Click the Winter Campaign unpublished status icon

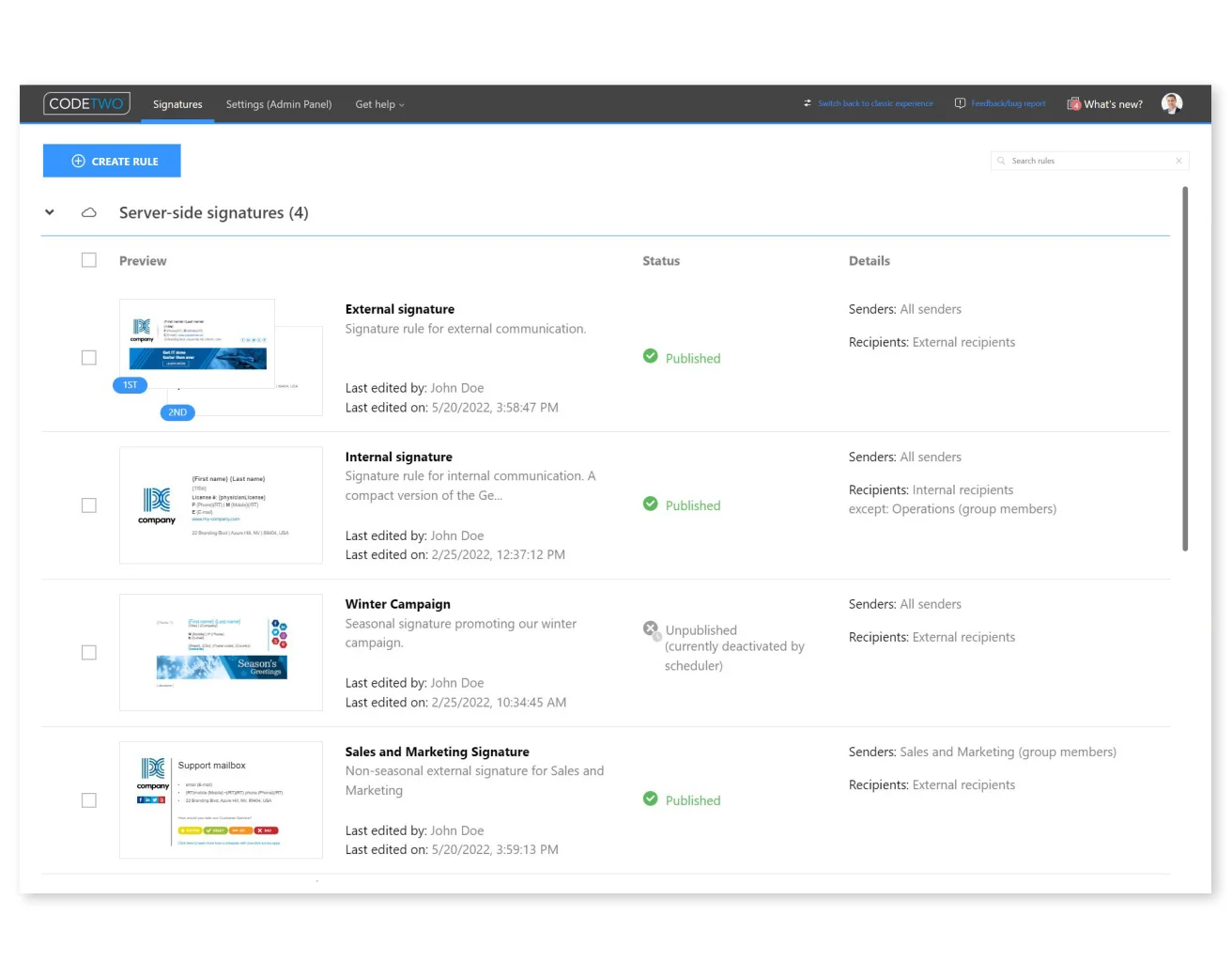click(651, 628)
